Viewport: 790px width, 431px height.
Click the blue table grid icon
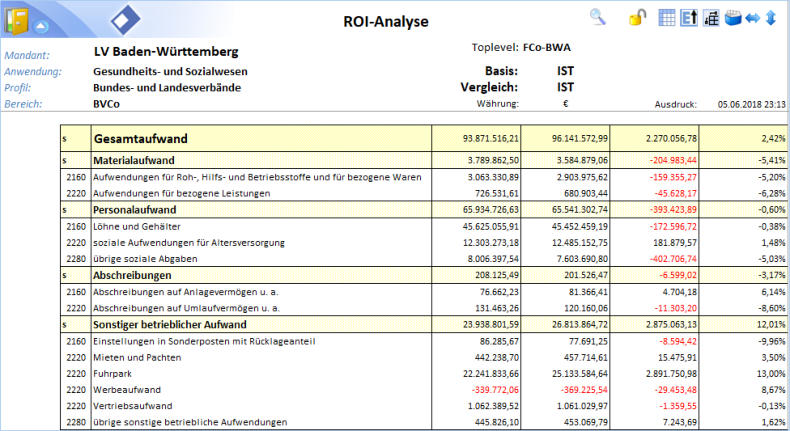668,17
